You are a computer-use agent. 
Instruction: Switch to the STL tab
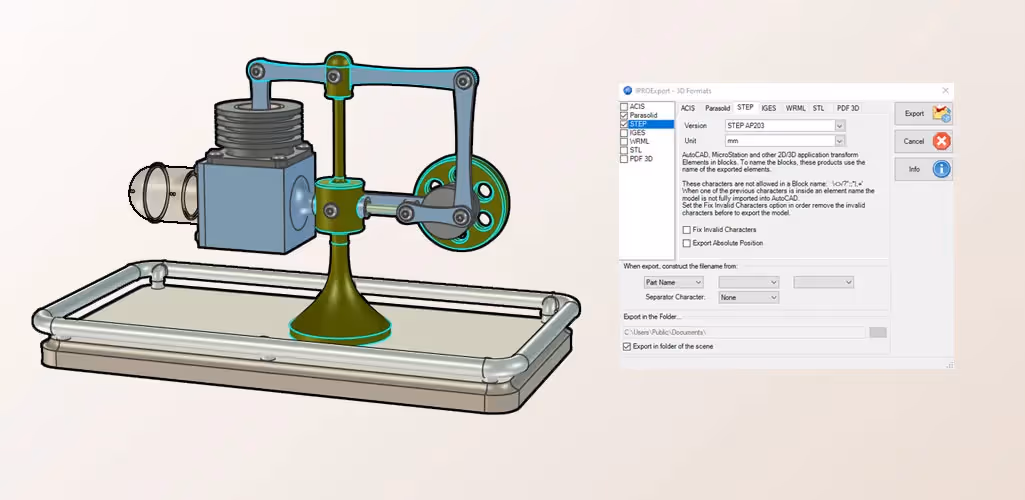(818, 108)
